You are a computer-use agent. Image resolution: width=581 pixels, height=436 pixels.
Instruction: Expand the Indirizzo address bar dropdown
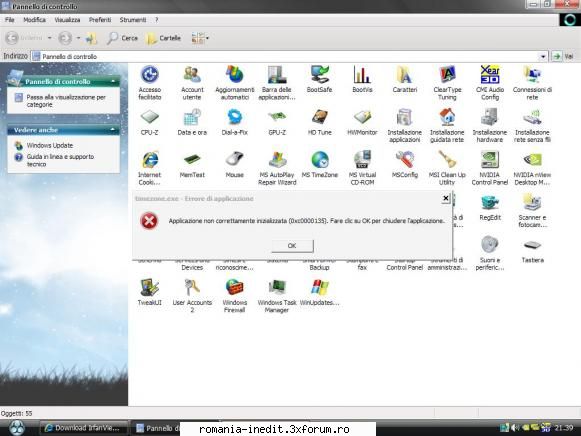click(543, 57)
